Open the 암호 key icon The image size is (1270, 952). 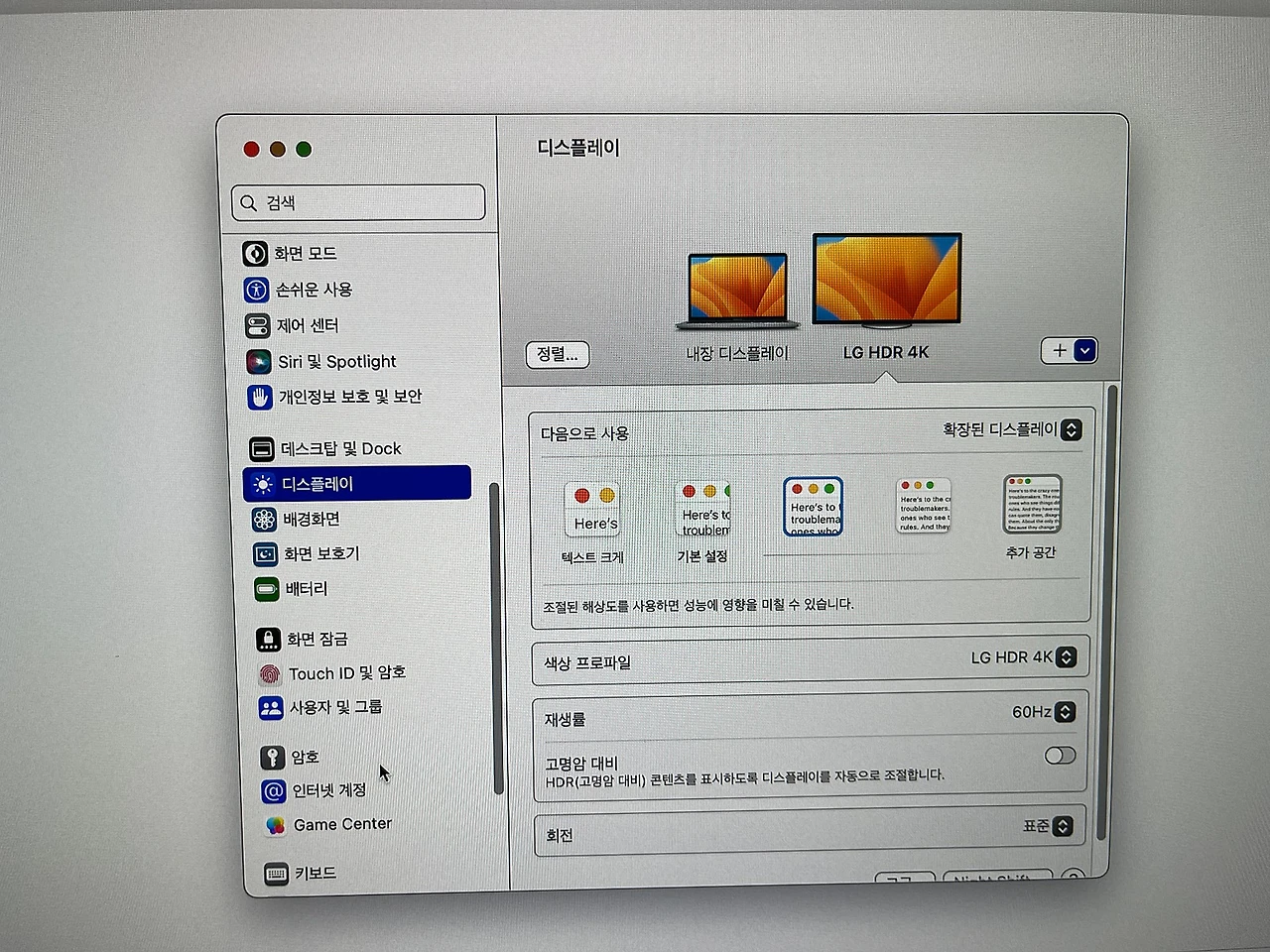273,758
